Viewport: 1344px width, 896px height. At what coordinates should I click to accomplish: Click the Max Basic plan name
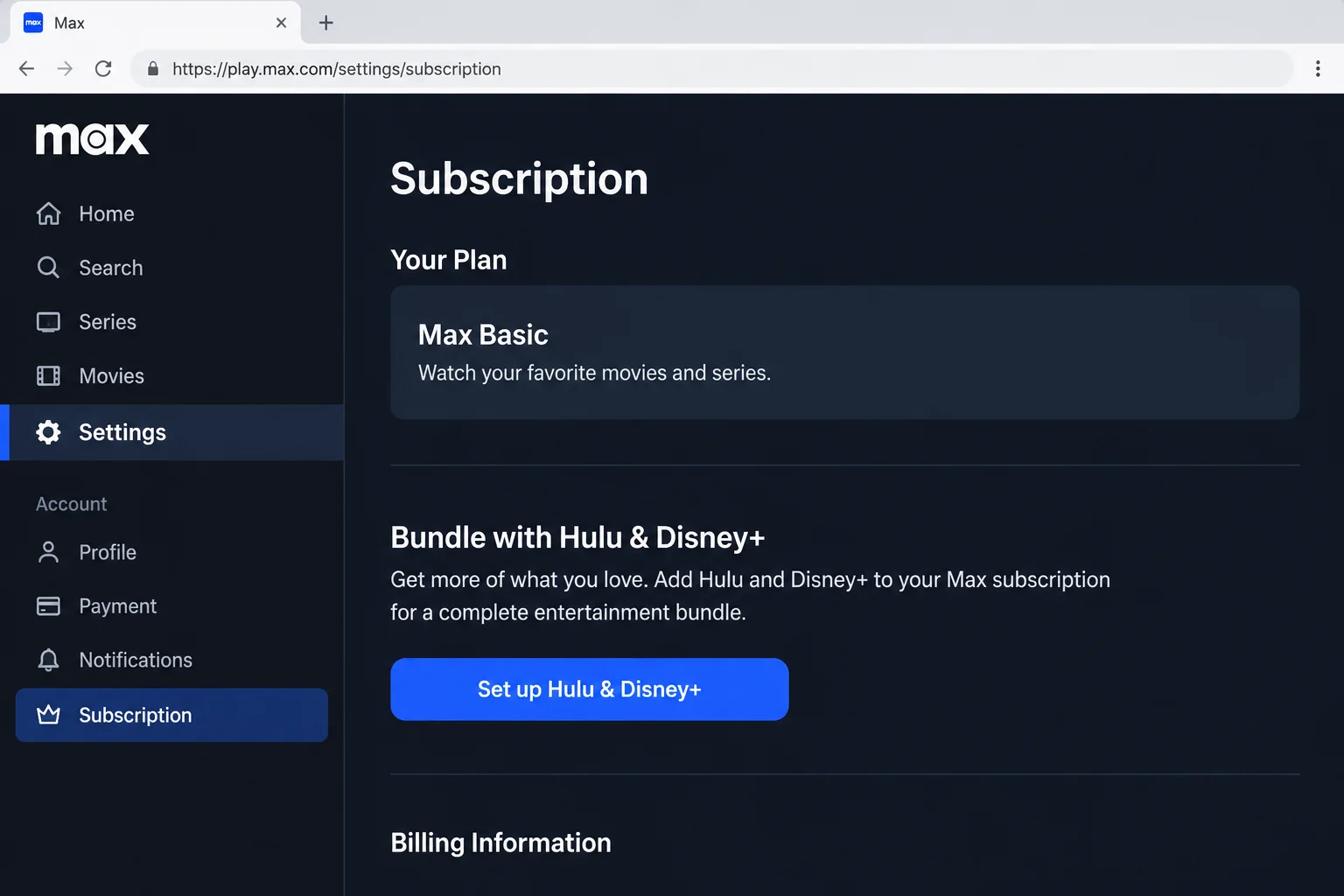pos(483,334)
